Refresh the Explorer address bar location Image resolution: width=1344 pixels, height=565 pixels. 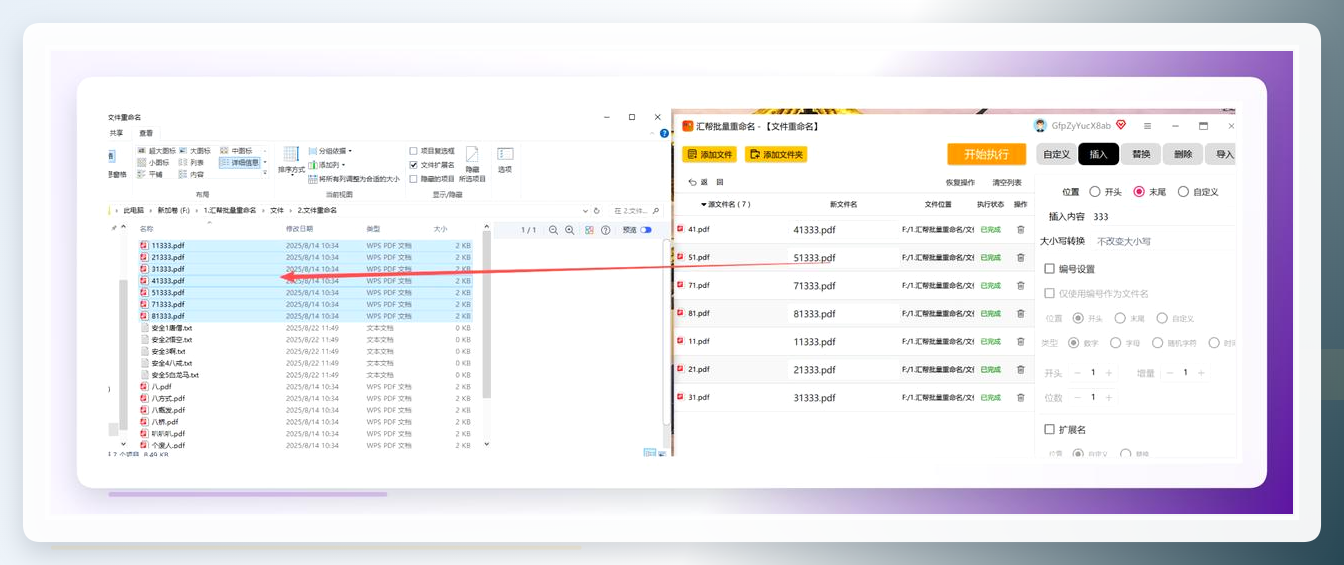pos(597,211)
